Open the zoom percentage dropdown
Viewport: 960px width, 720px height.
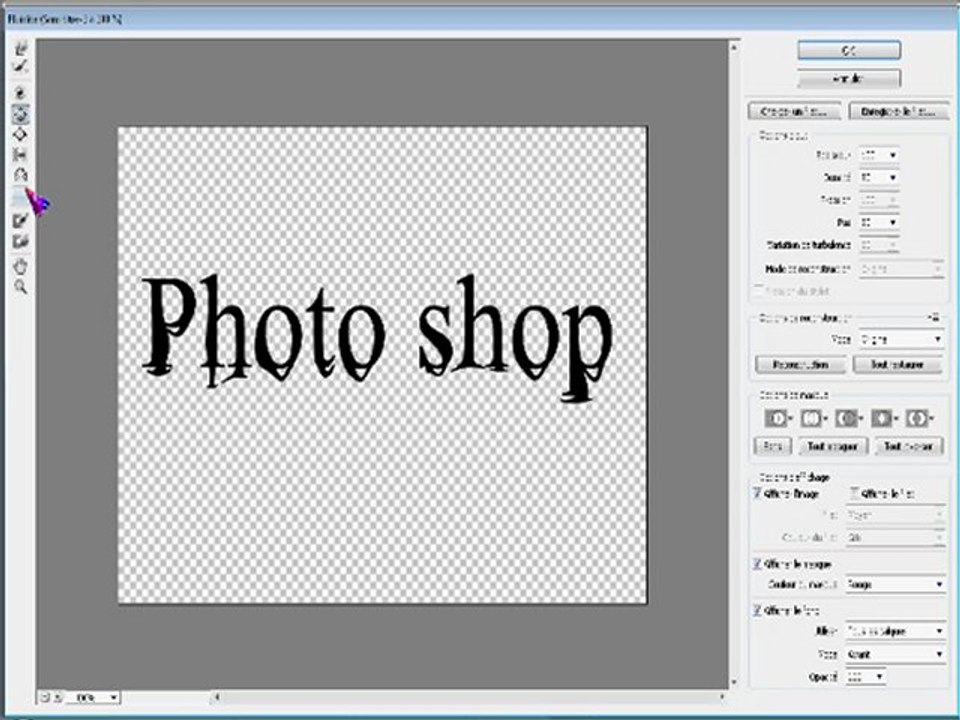(113, 697)
